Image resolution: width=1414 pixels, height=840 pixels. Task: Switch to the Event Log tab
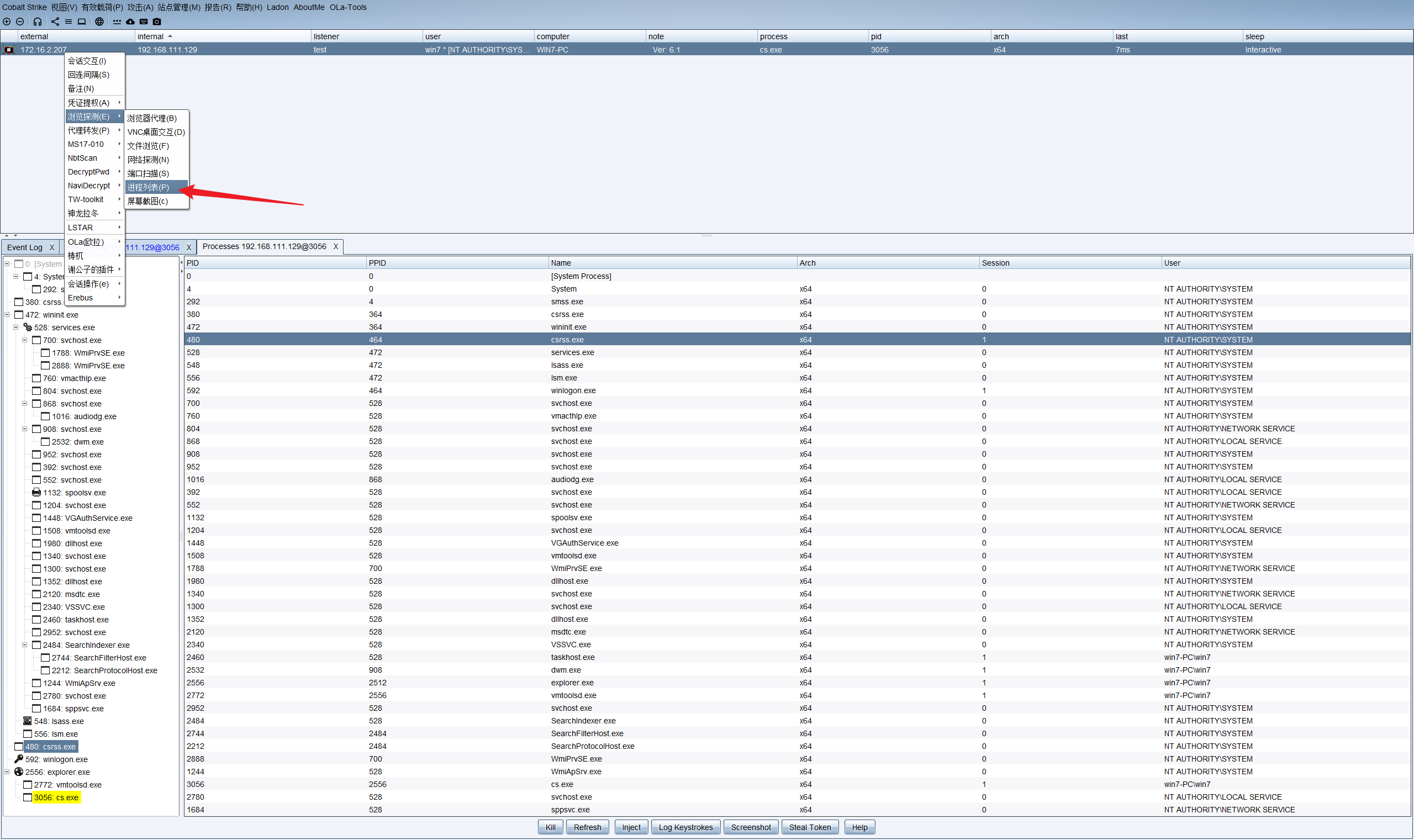click(x=25, y=247)
